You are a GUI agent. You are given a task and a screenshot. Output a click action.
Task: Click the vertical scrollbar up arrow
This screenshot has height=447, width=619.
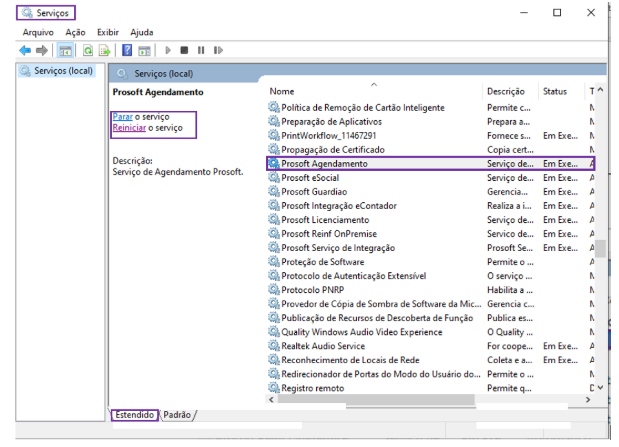click(x=600, y=90)
